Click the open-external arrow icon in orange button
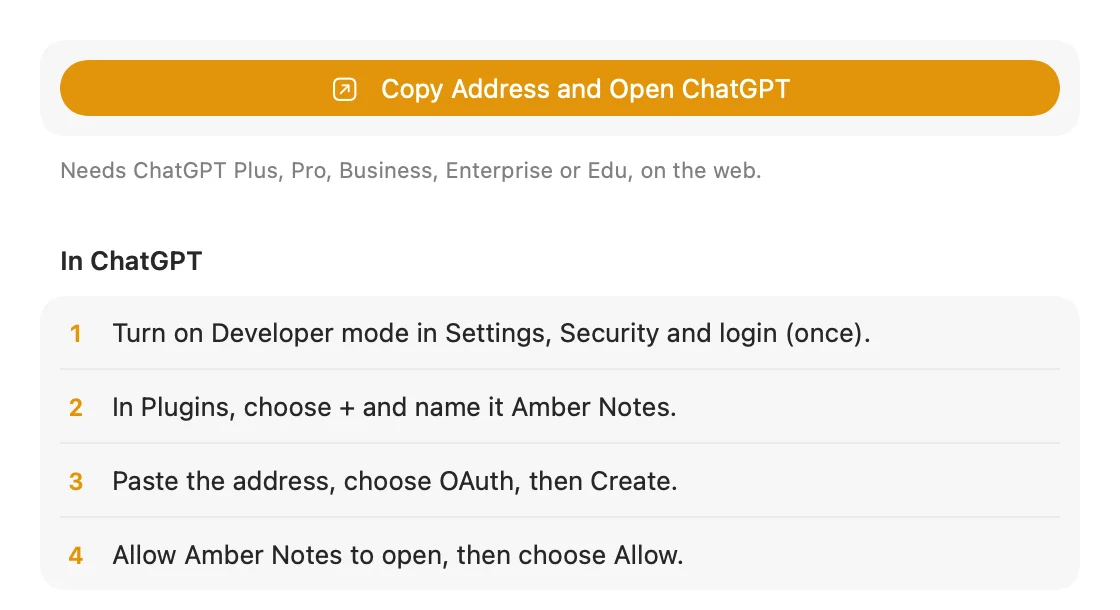1120x610 pixels. point(344,89)
